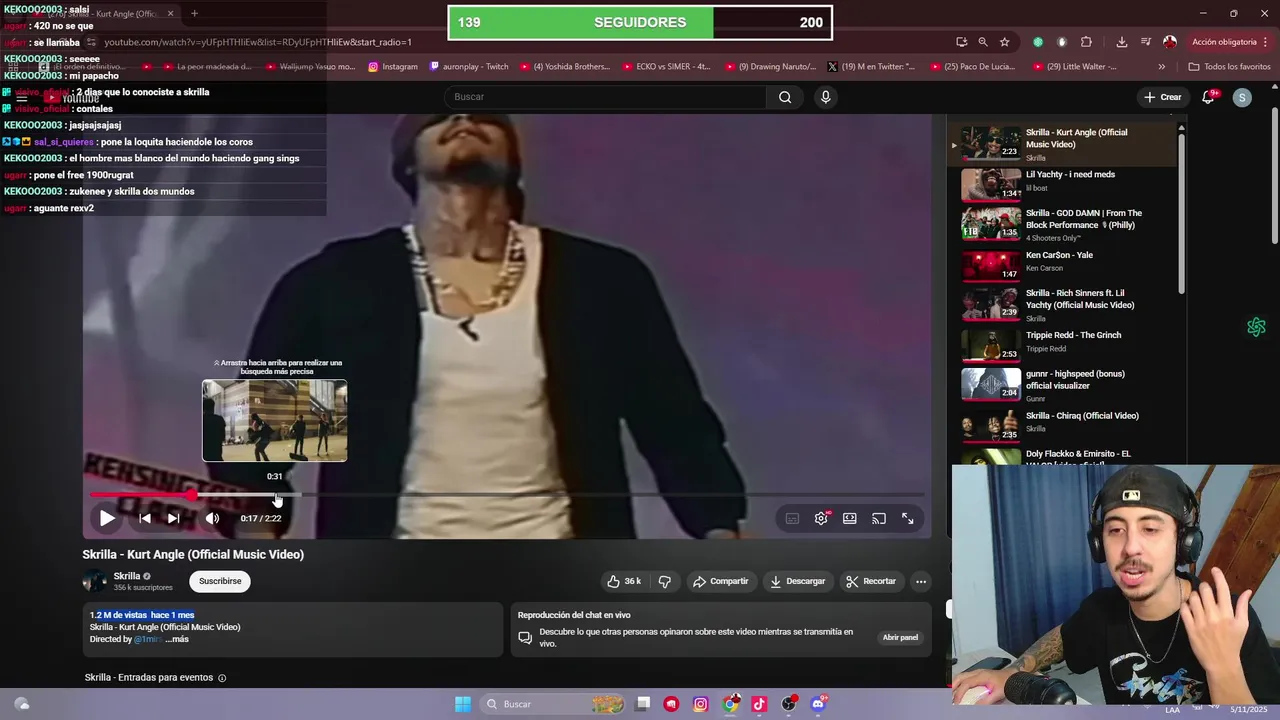The width and height of the screenshot is (1280, 720).
Task: Open the Crear menu button
Action: click(1163, 97)
